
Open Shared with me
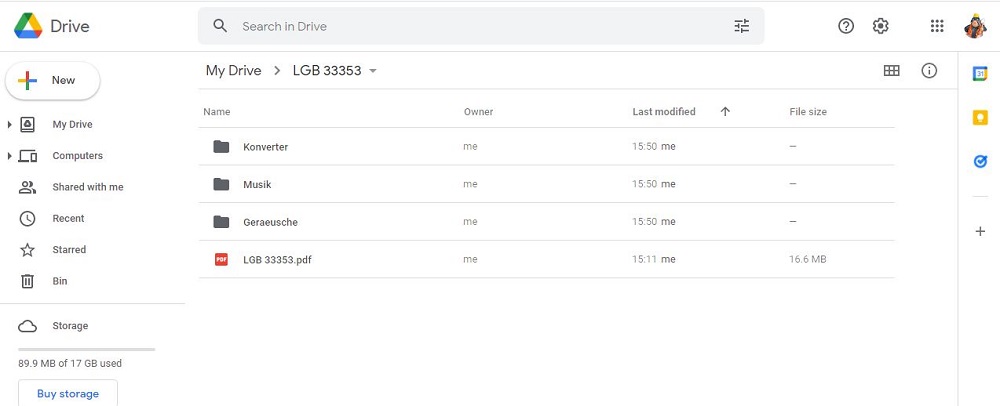click(x=88, y=187)
